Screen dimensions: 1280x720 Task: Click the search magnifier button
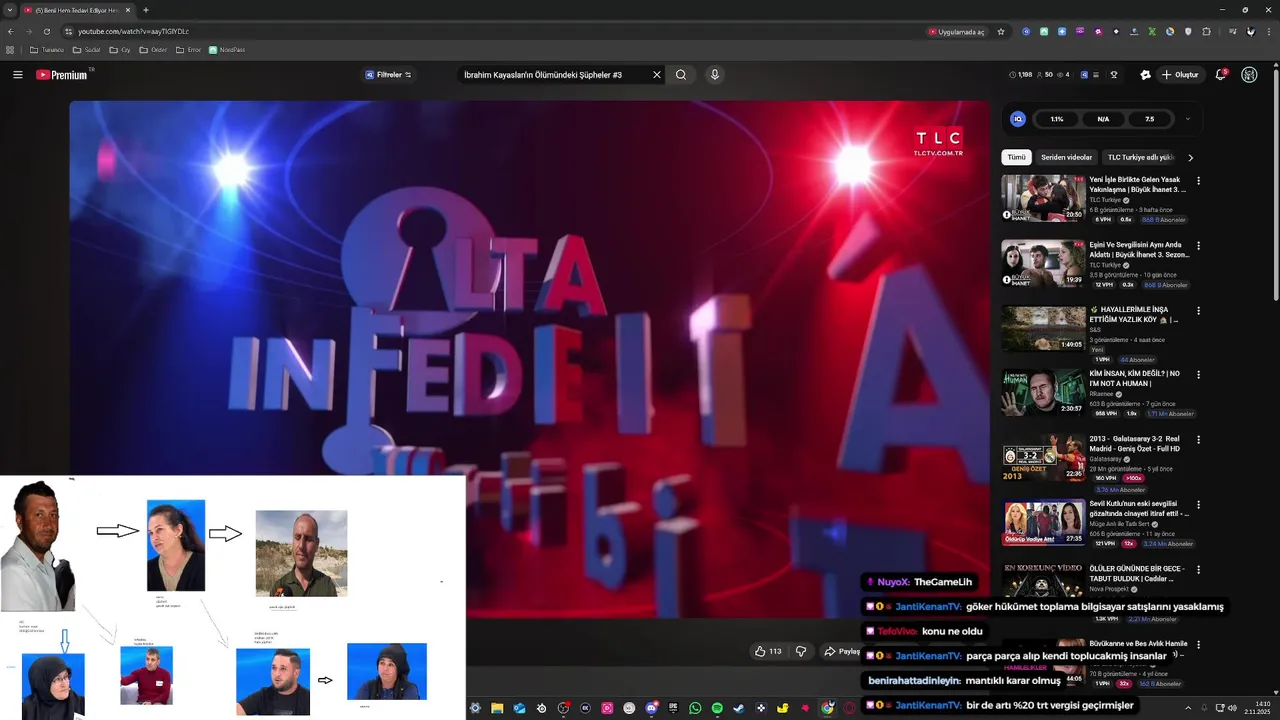pyautogui.click(x=681, y=75)
